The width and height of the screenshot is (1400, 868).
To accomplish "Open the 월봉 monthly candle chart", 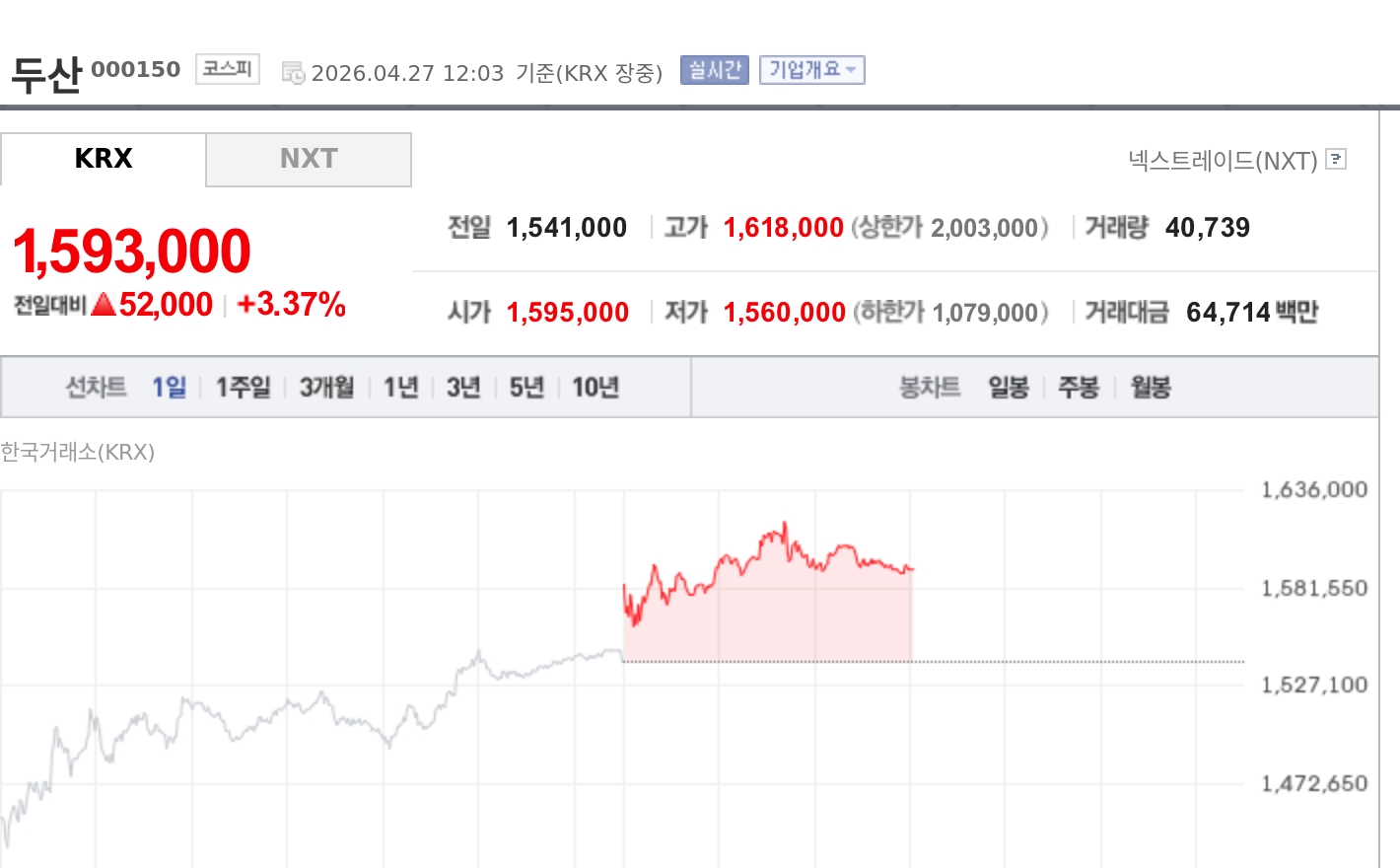I will click(1151, 387).
